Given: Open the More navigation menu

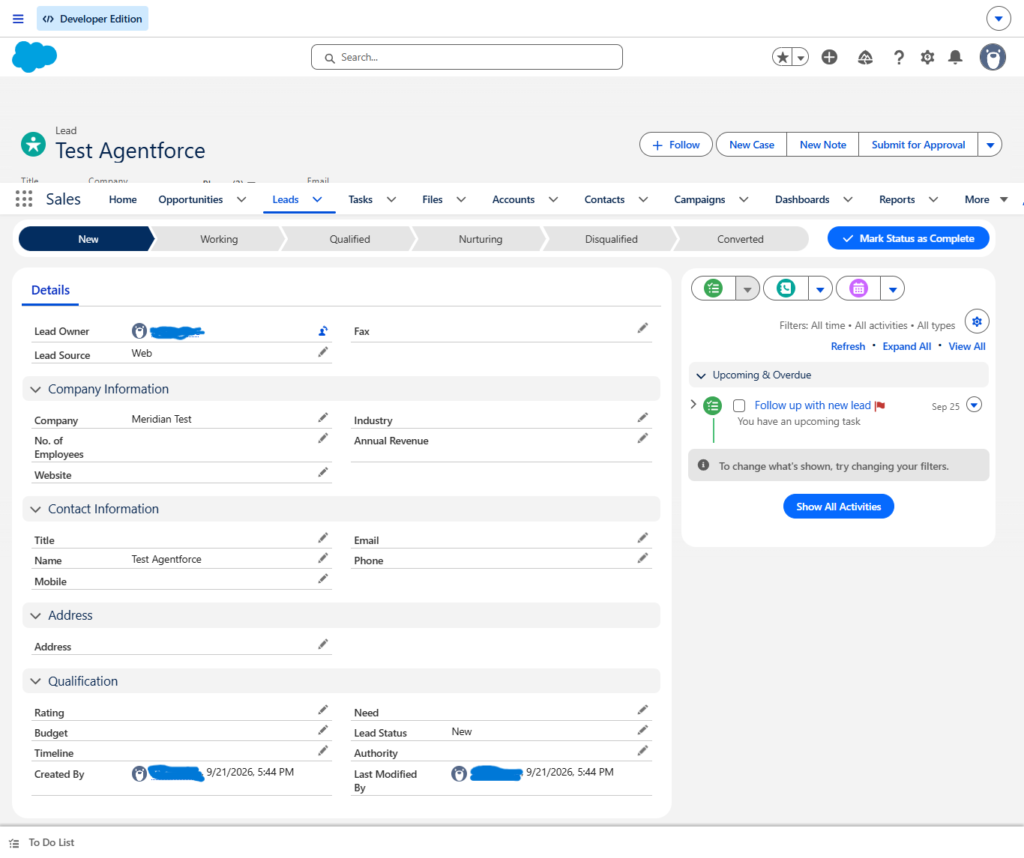Looking at the screenshot, I should [x=985, y=199].
